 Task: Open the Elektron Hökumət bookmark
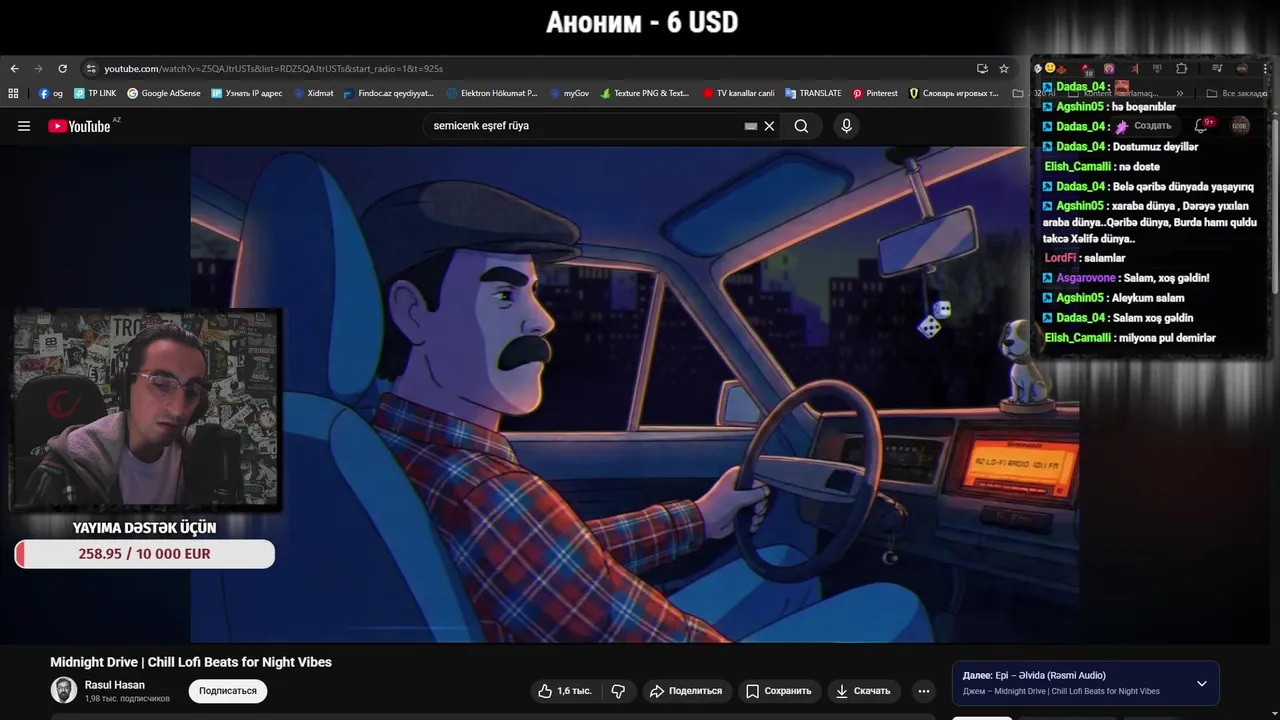(x=492, y=93)
